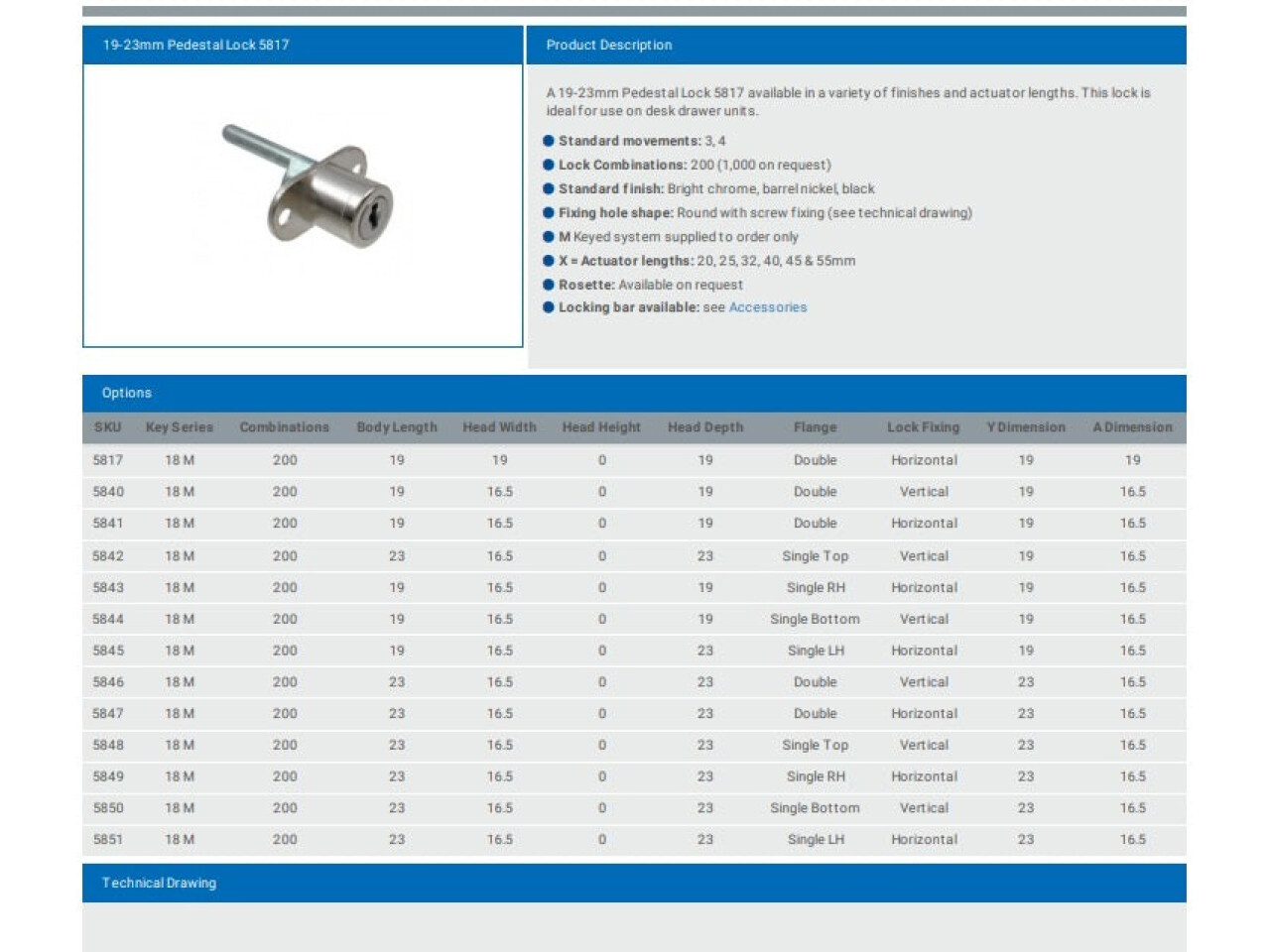1270x952 pixels.
Task: Click the 19-23mm Pedestal Lock 5817 title
Action: coord(196,45)
